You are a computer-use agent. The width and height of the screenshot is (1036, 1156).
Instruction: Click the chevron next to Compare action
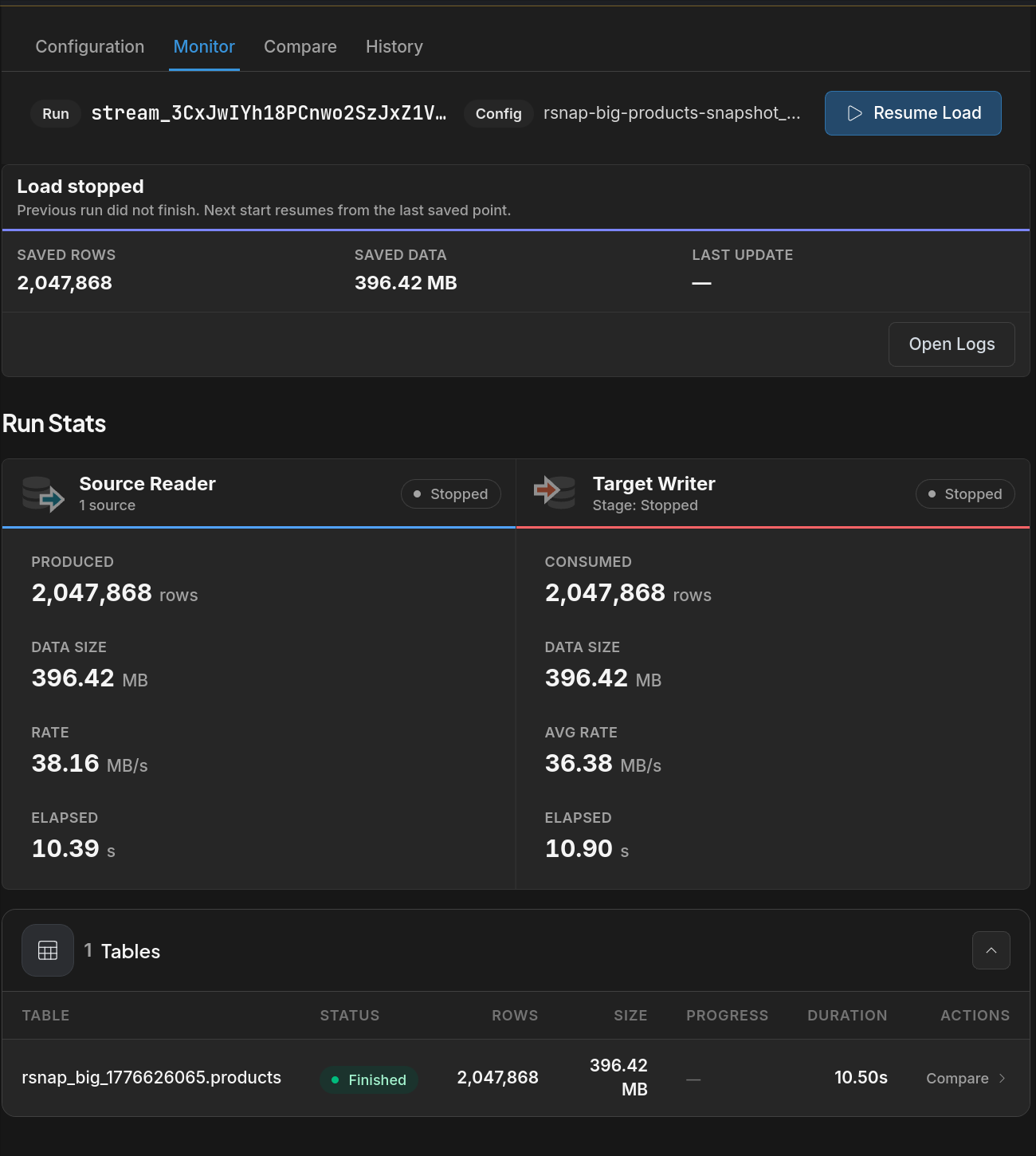click(x=1002, y=1079)
